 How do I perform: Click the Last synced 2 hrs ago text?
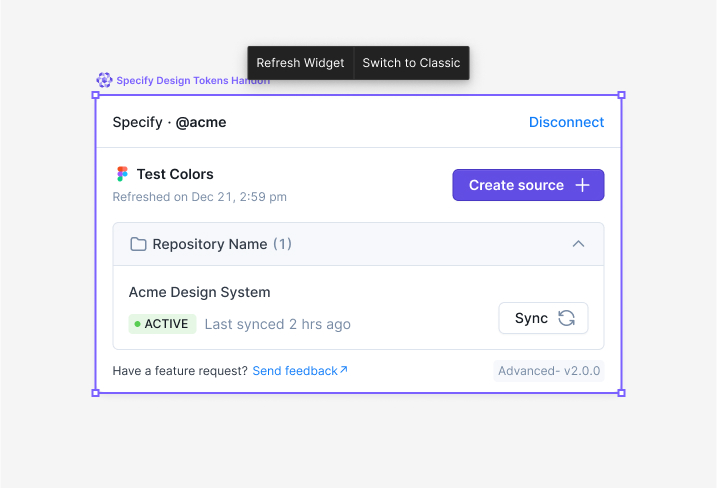pyautogui.click(x=278, y=324)
